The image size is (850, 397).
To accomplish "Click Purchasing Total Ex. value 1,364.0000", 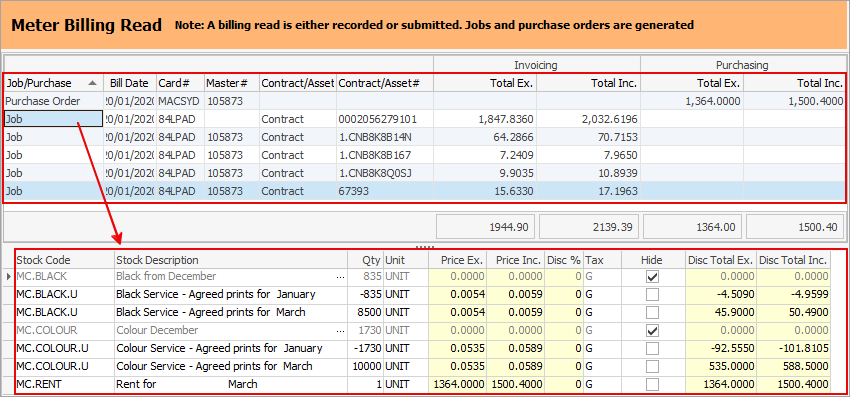I will pos(713,101).
